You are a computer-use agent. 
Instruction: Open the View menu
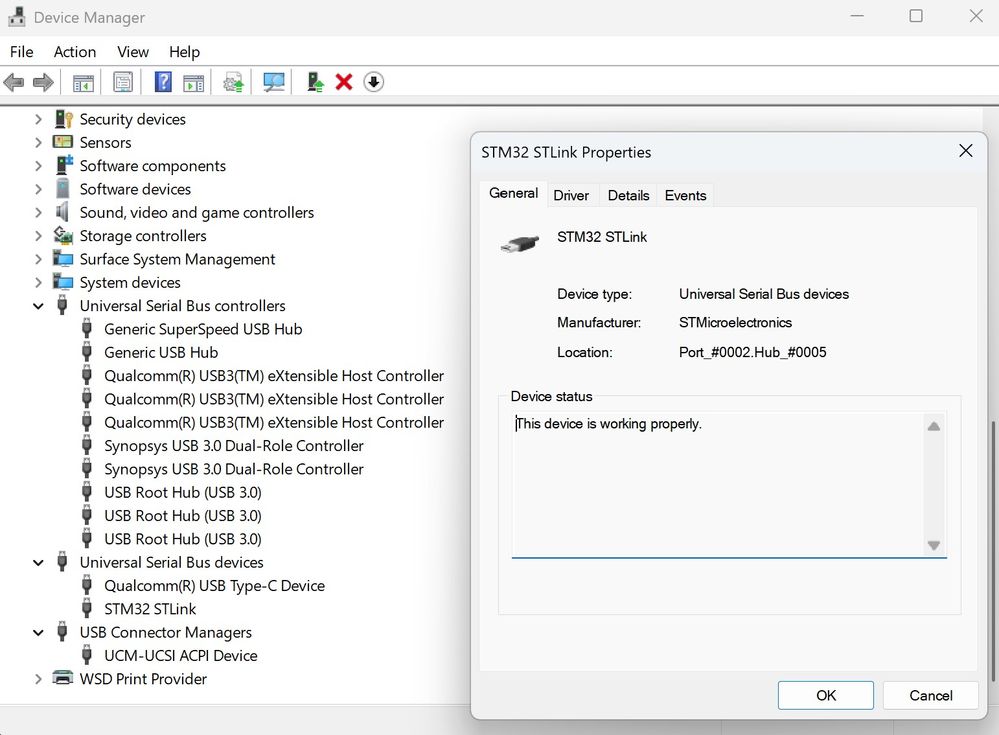click(x=133, y=52)
